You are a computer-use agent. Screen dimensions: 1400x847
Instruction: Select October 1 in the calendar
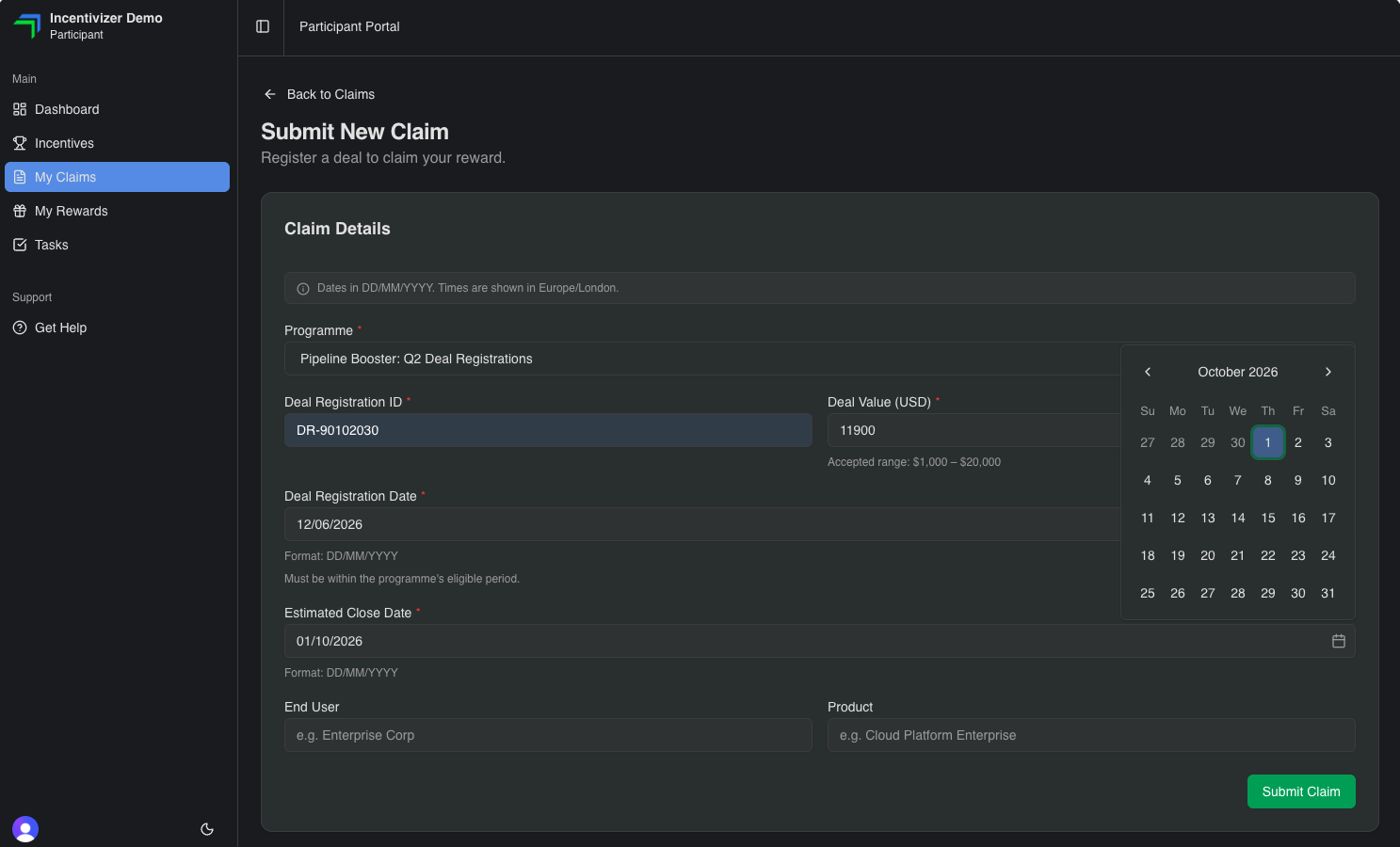1268,442
